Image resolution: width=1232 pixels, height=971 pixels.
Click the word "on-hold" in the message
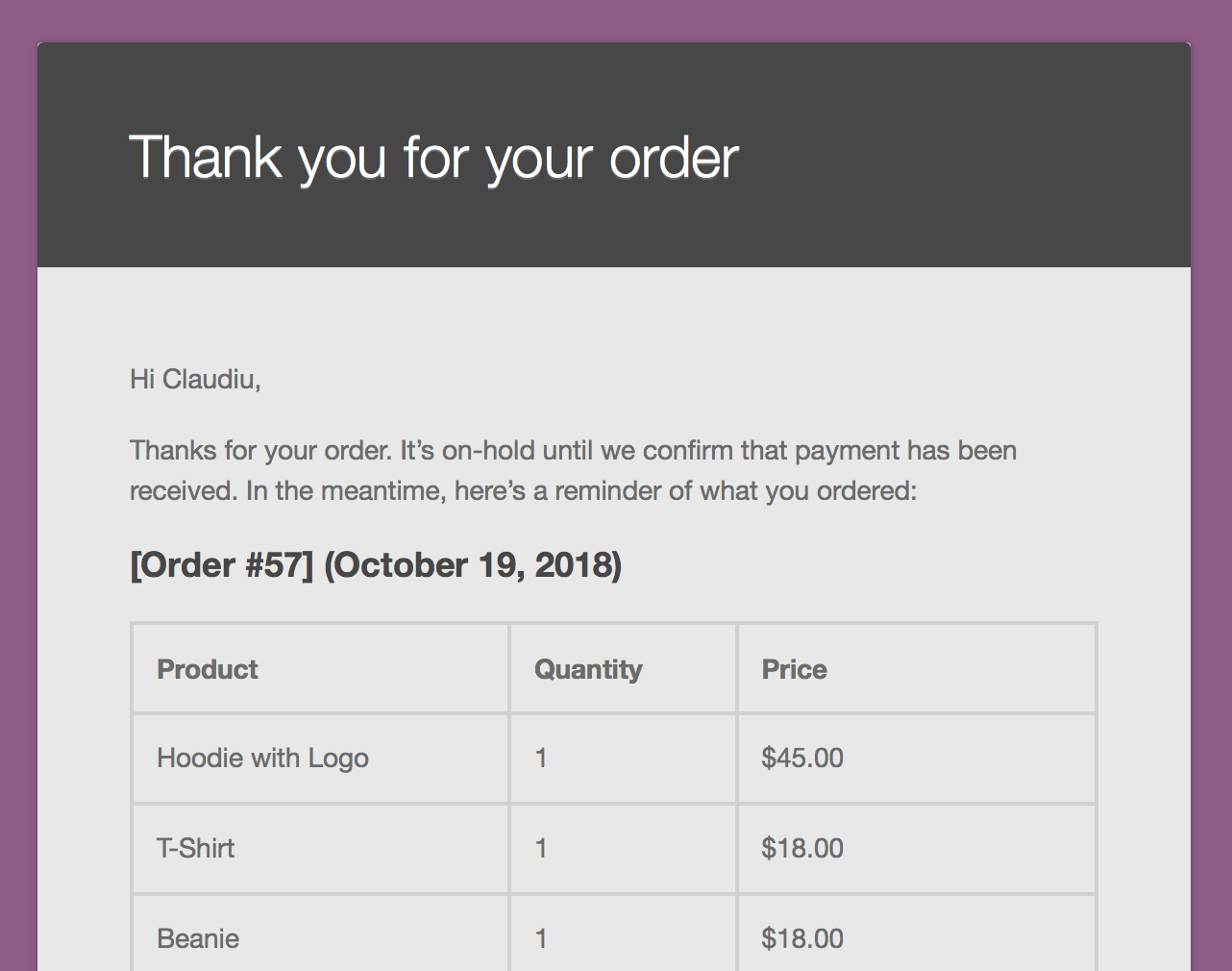(x=488, y=450)
